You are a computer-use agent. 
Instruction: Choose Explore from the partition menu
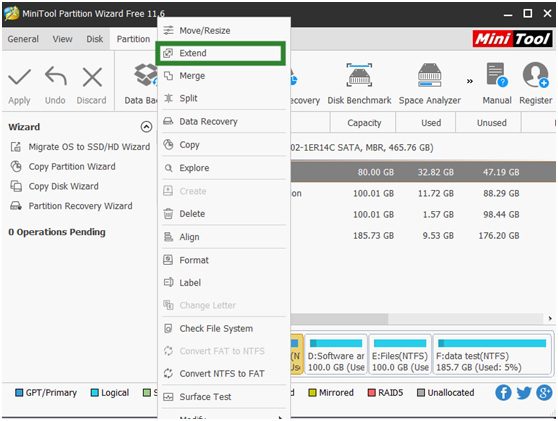coord(223,168)
